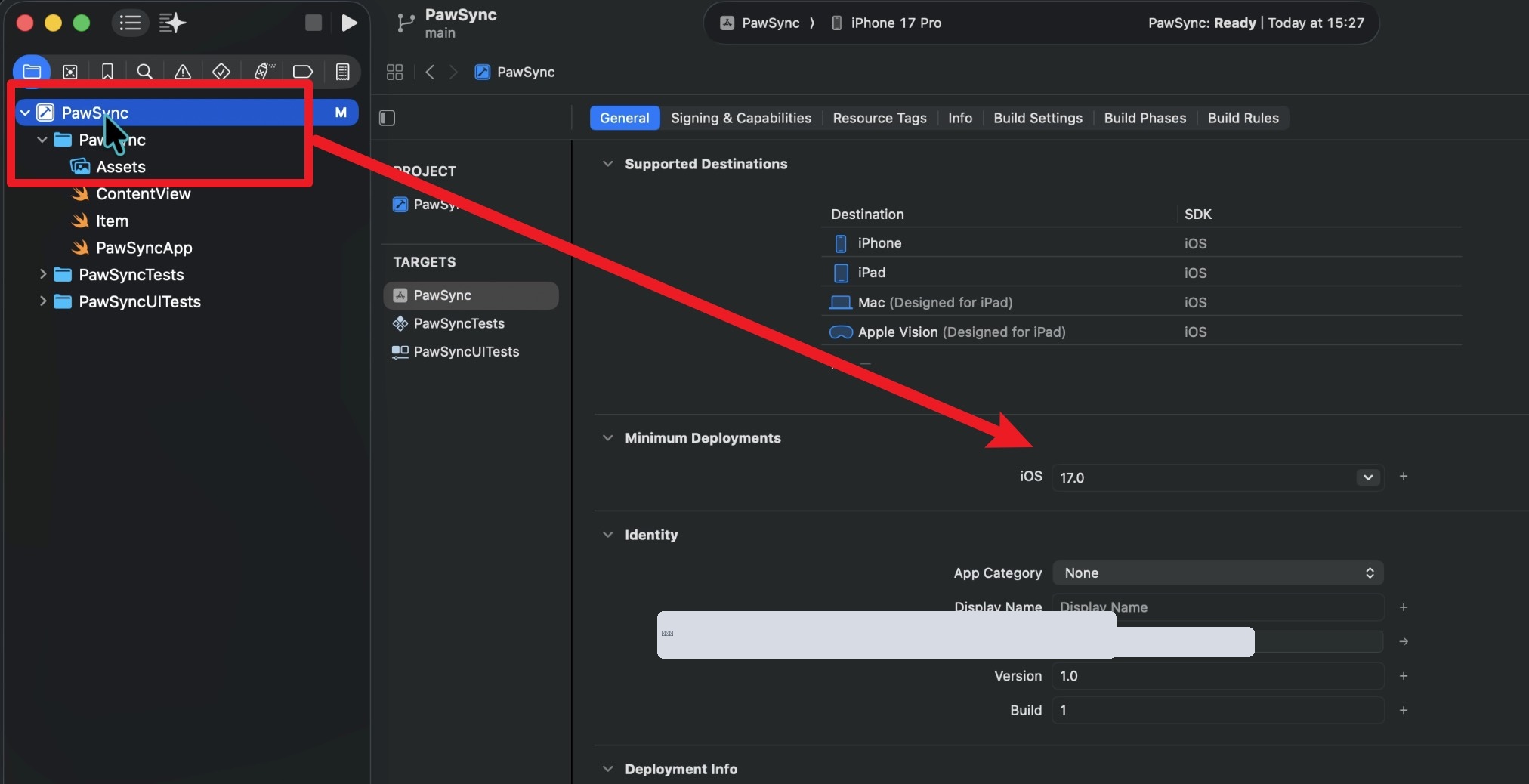Select the Assets catalog file
This screenshot has width=1529, height=784.
coord(121,166)
